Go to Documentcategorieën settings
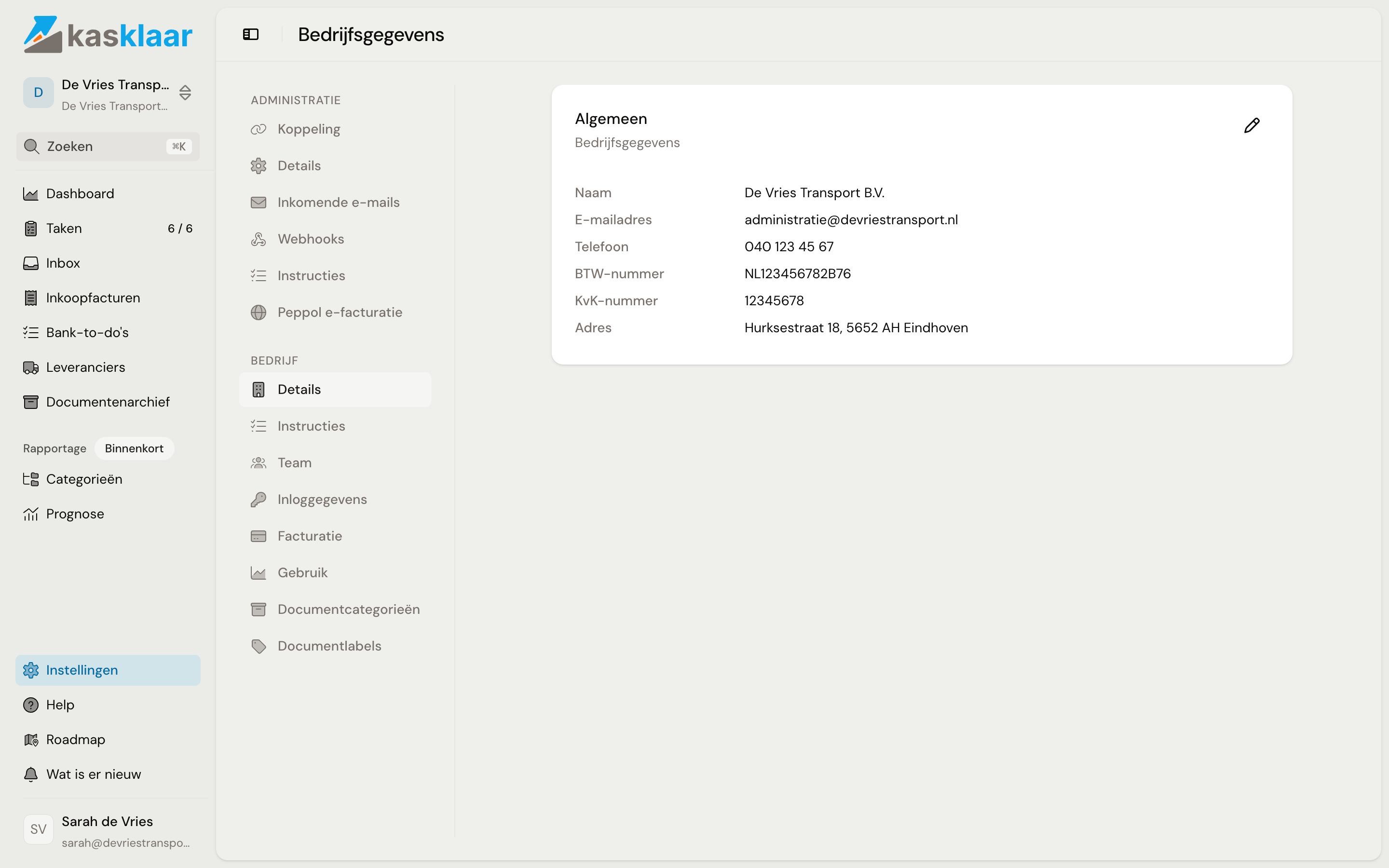 pyautogui.click(x=335, y=610)
